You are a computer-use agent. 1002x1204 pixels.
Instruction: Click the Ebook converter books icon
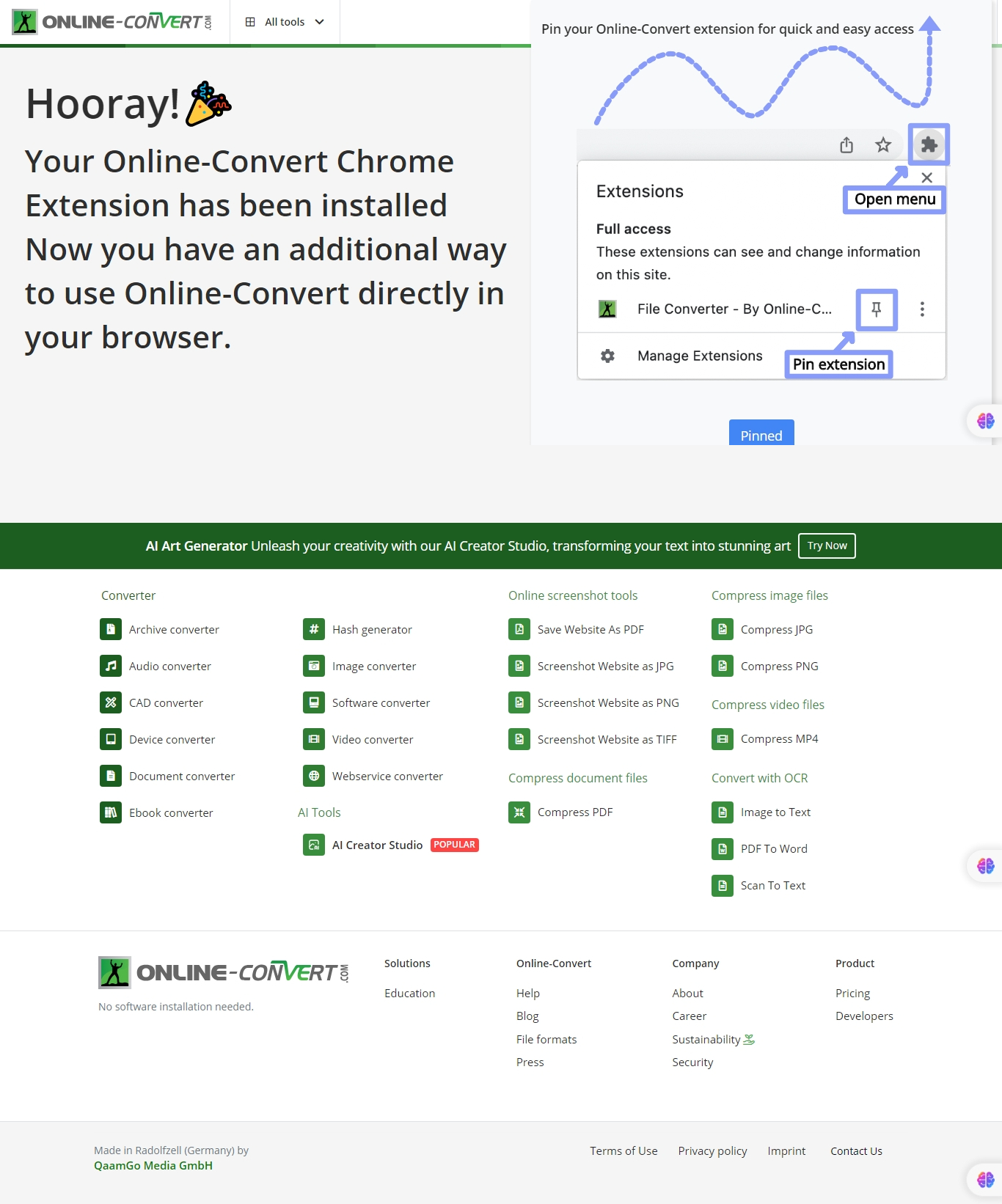point(111,812)
